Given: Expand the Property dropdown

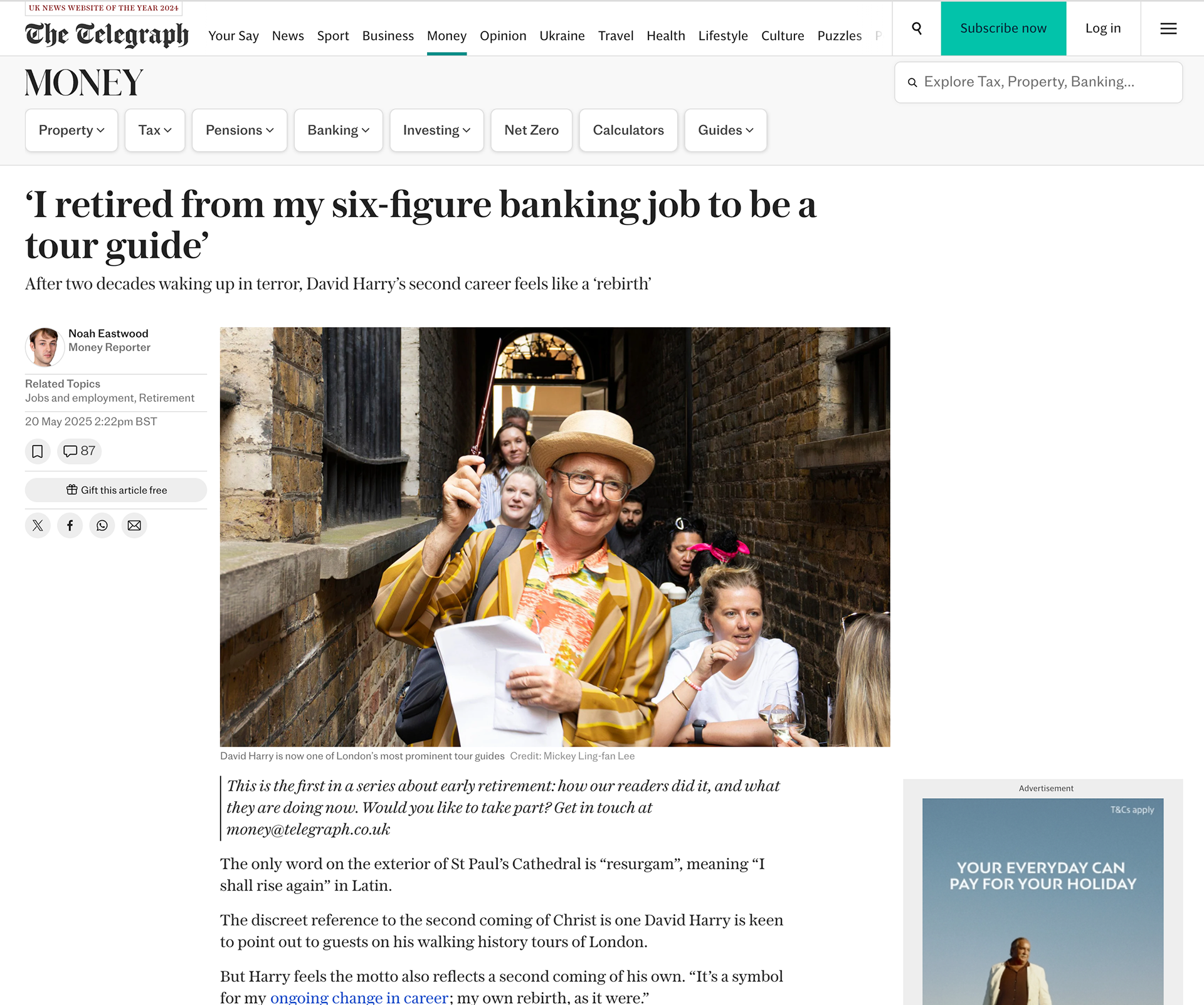Looking at the screenshot, I should tap(71, 130).
